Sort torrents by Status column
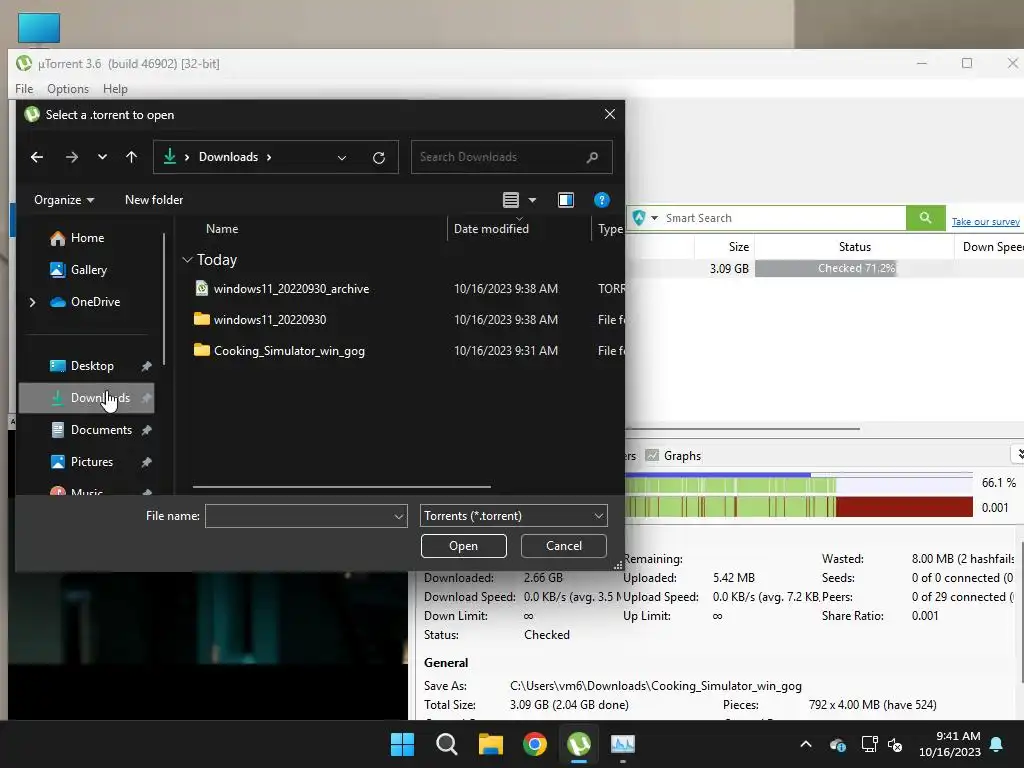The height and width of the screenshot is (768, 1024). 854,247
